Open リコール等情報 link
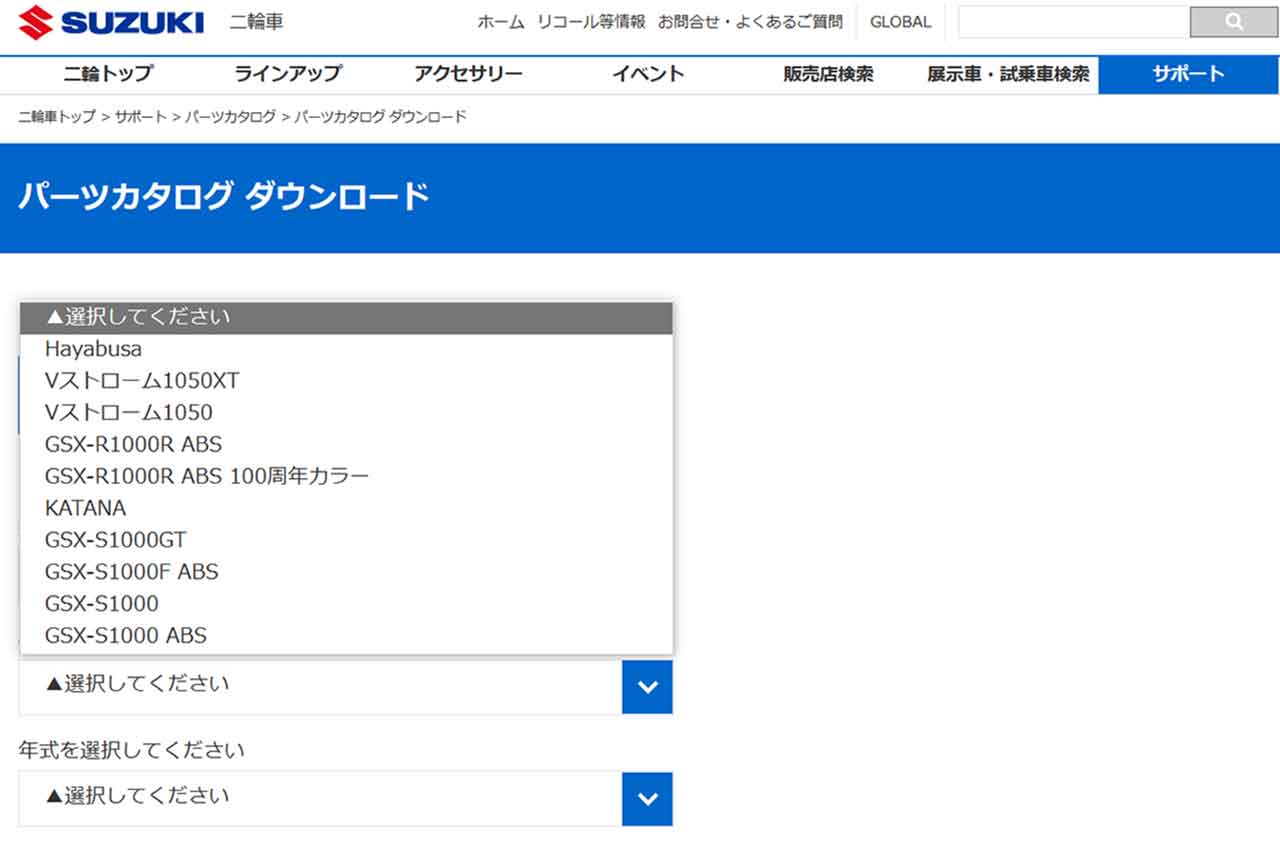 [x=591, y=21]
